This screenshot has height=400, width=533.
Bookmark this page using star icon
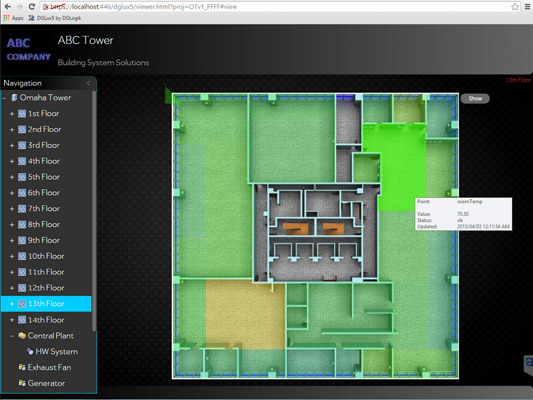tap(515, 6)
